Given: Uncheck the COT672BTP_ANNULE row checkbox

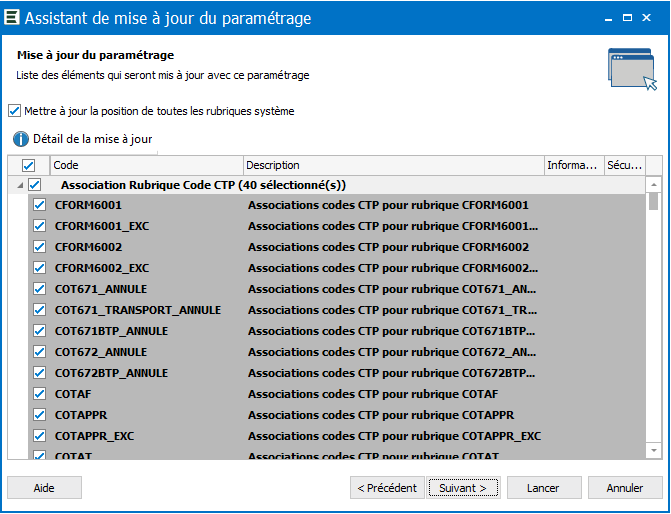Looking at the screenshot, I should coord(39,373).
